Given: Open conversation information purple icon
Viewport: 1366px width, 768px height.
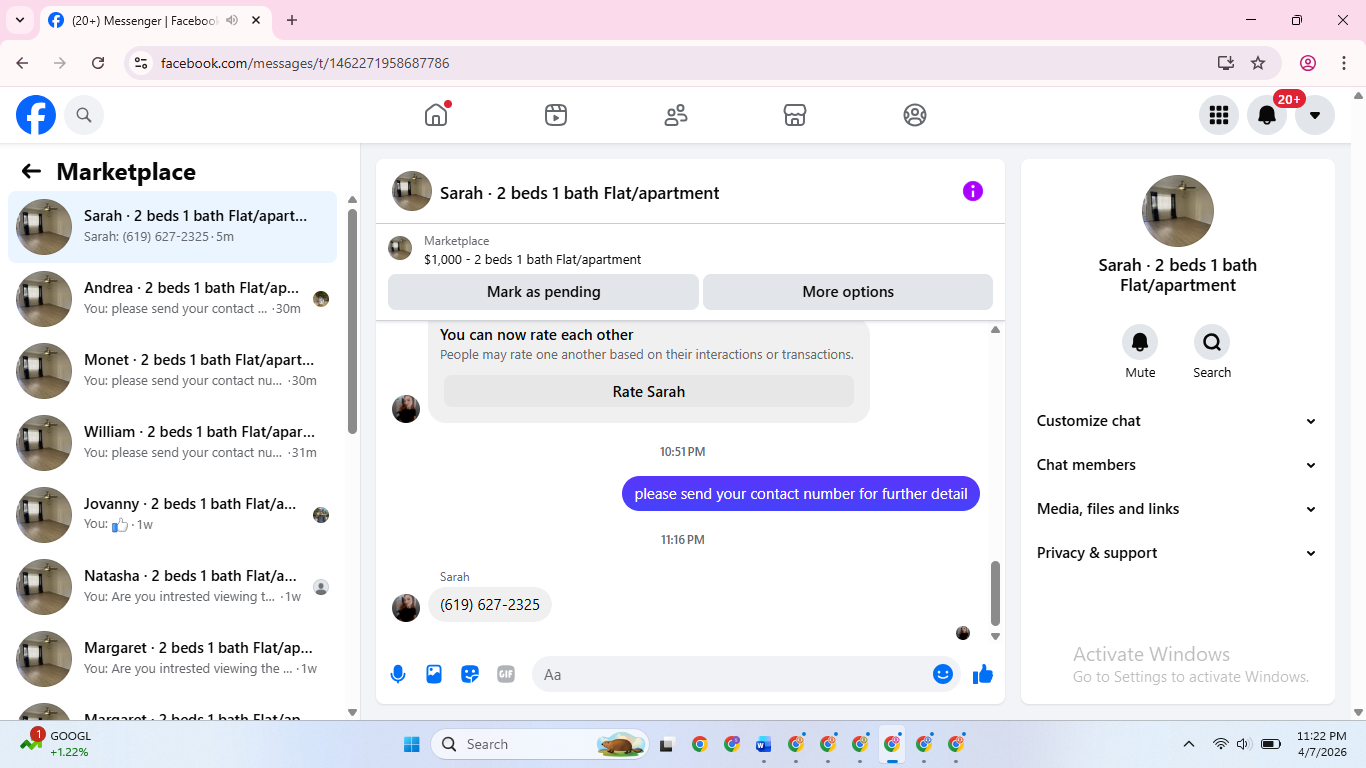Looking at the screenshot, I should point(973,191).
